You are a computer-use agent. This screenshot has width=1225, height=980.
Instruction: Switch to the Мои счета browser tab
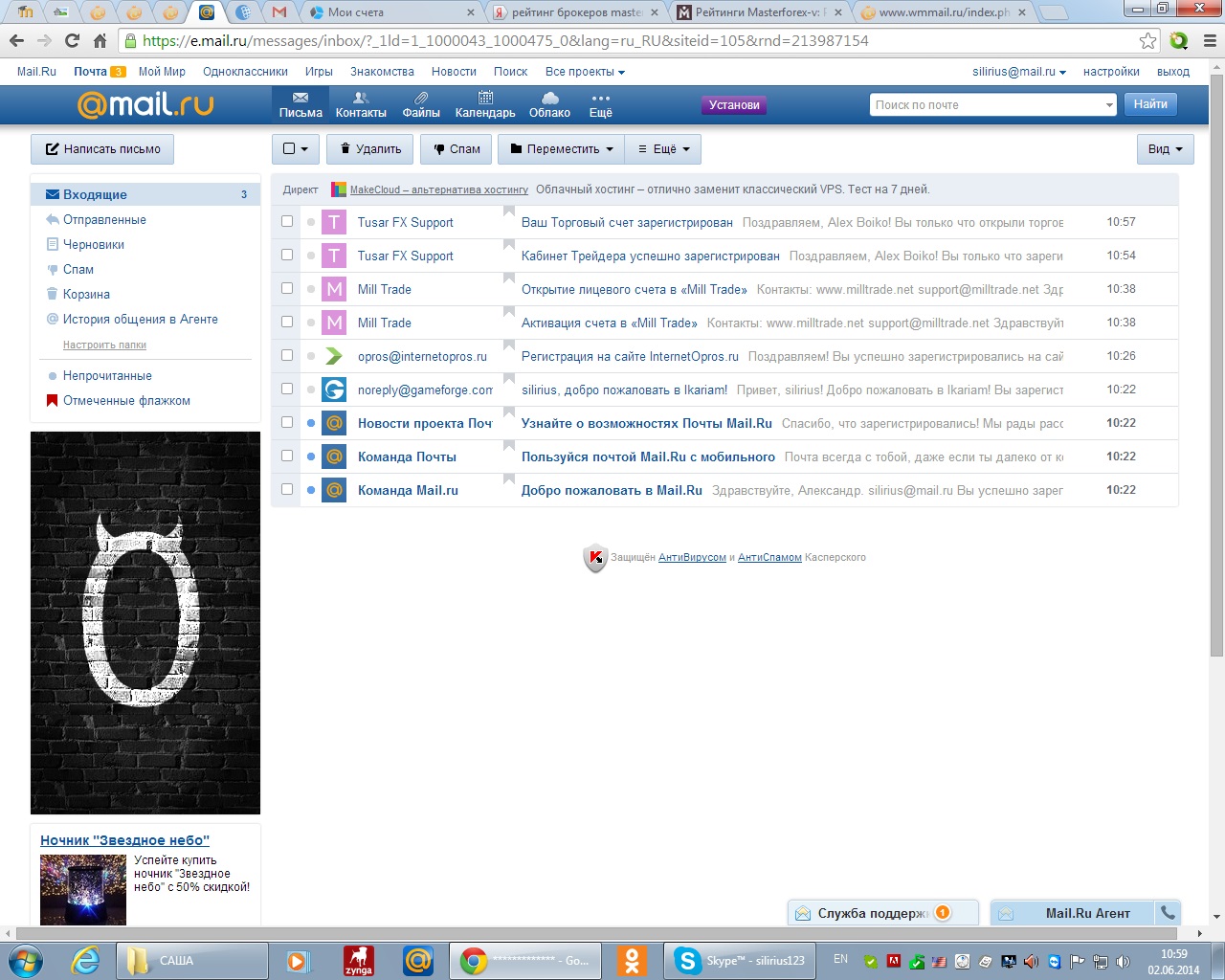[x=392, y=12]
